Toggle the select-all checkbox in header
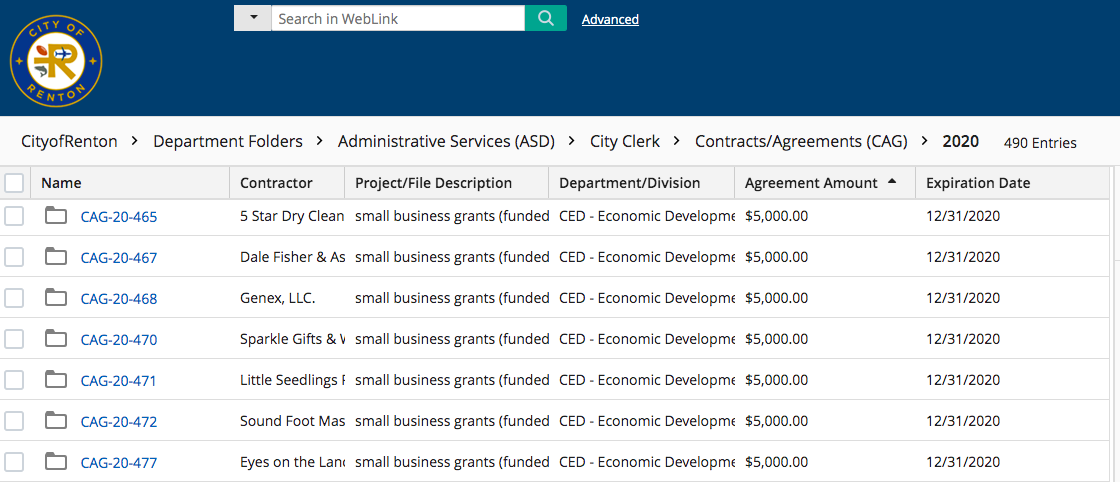 14,183
